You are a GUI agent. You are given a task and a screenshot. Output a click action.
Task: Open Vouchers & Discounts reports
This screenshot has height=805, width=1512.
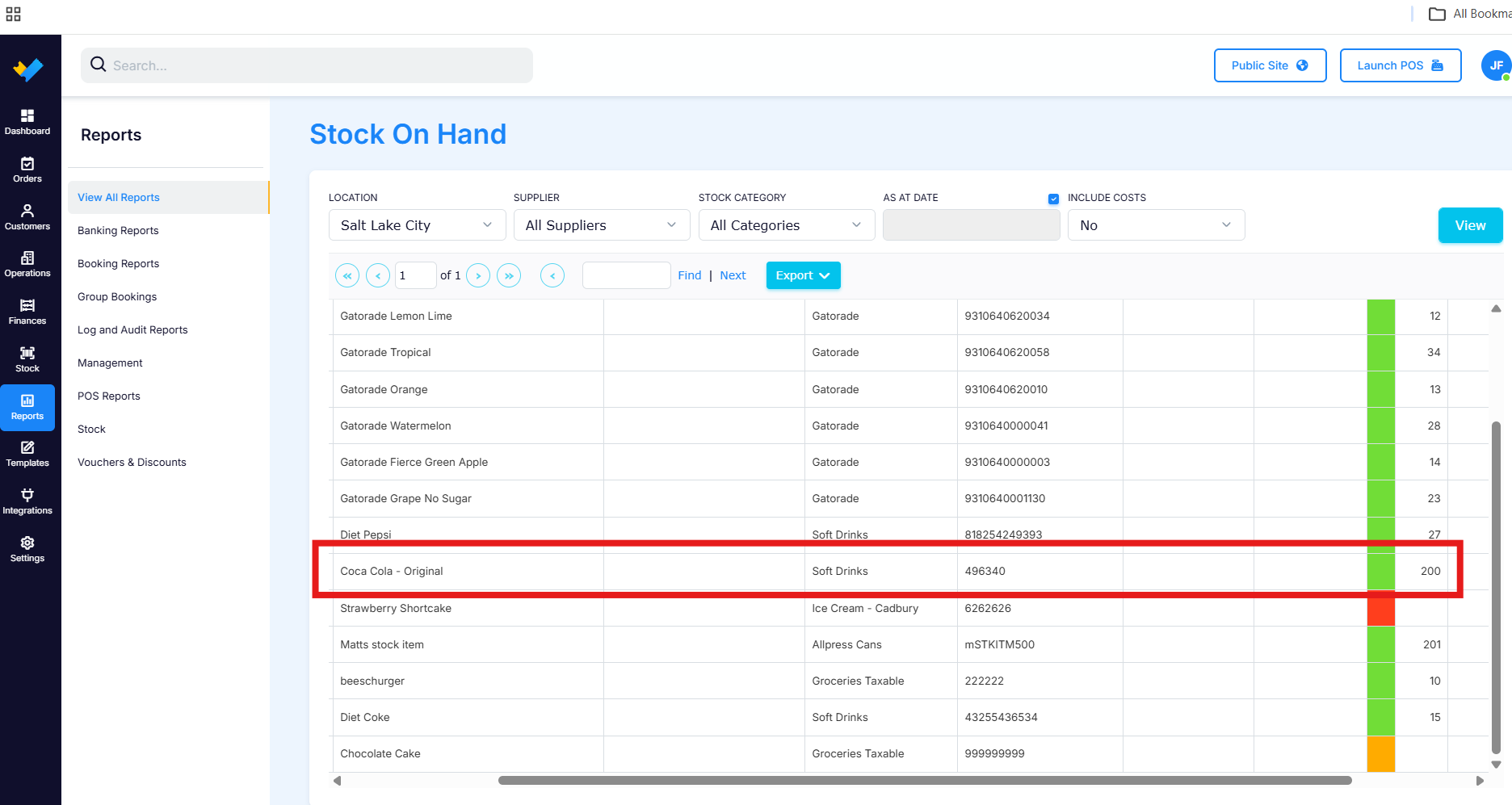point(132,462)
